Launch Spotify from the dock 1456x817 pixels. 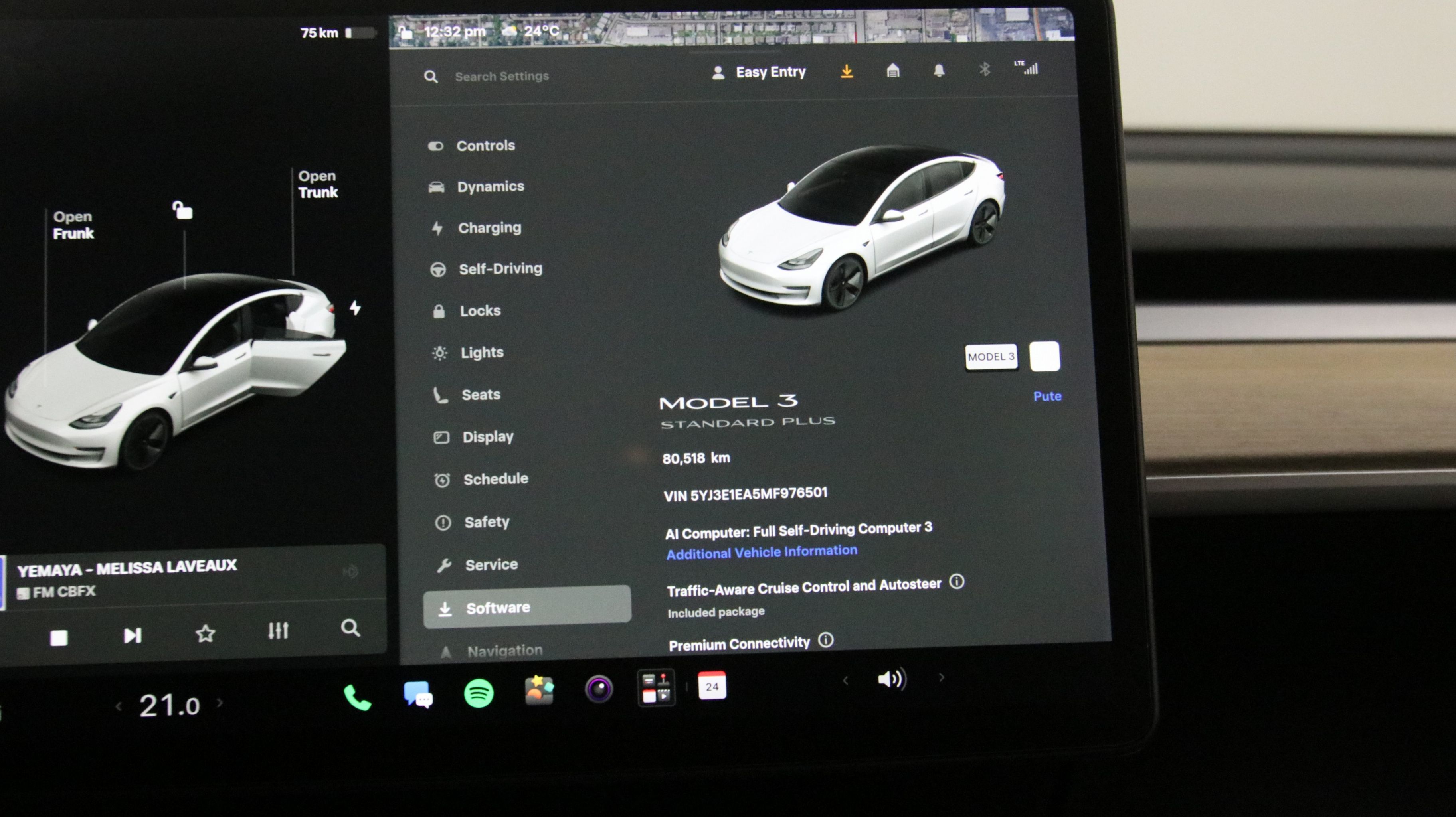pos(479,693)
